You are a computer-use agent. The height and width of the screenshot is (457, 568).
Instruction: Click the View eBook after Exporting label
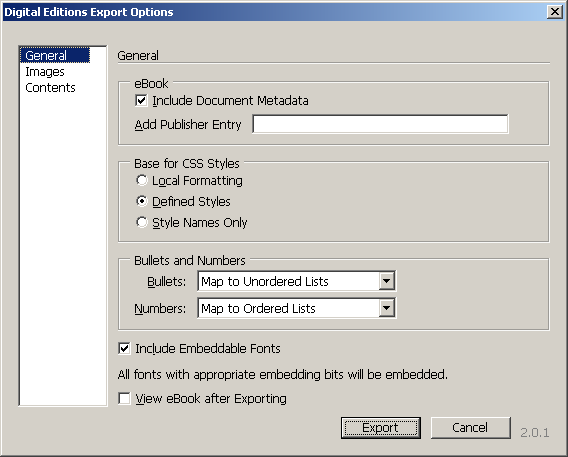(x=211, y=398)
